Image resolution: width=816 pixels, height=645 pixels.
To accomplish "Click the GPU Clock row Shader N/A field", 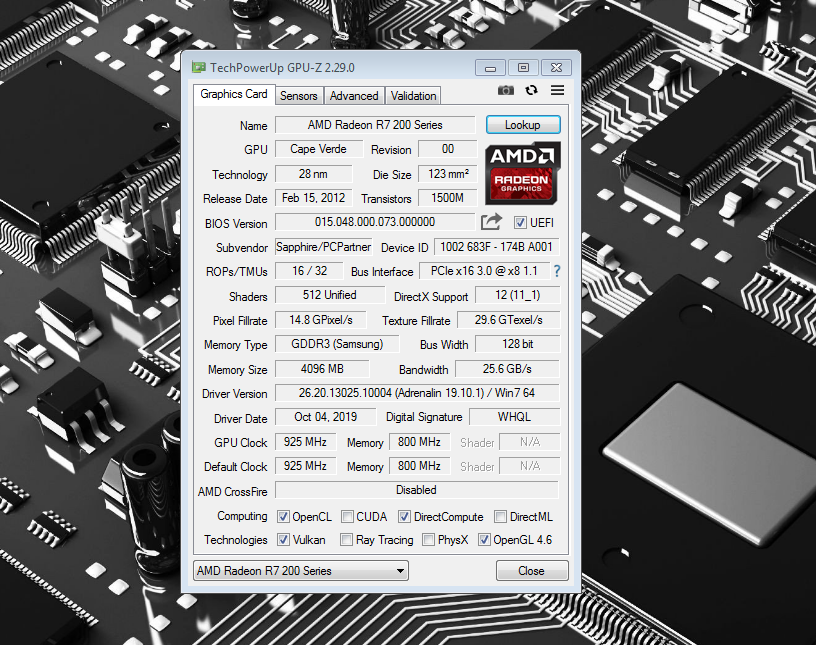I will click(530, 442).
